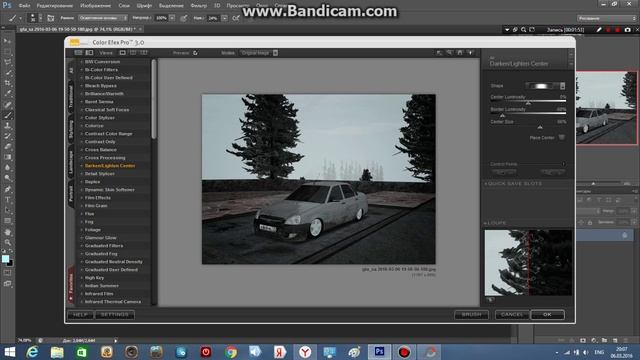The height and width of the screenshot is (360, 640).
Task: Open Internet Explorer from the taskbar
Action: 32,352
